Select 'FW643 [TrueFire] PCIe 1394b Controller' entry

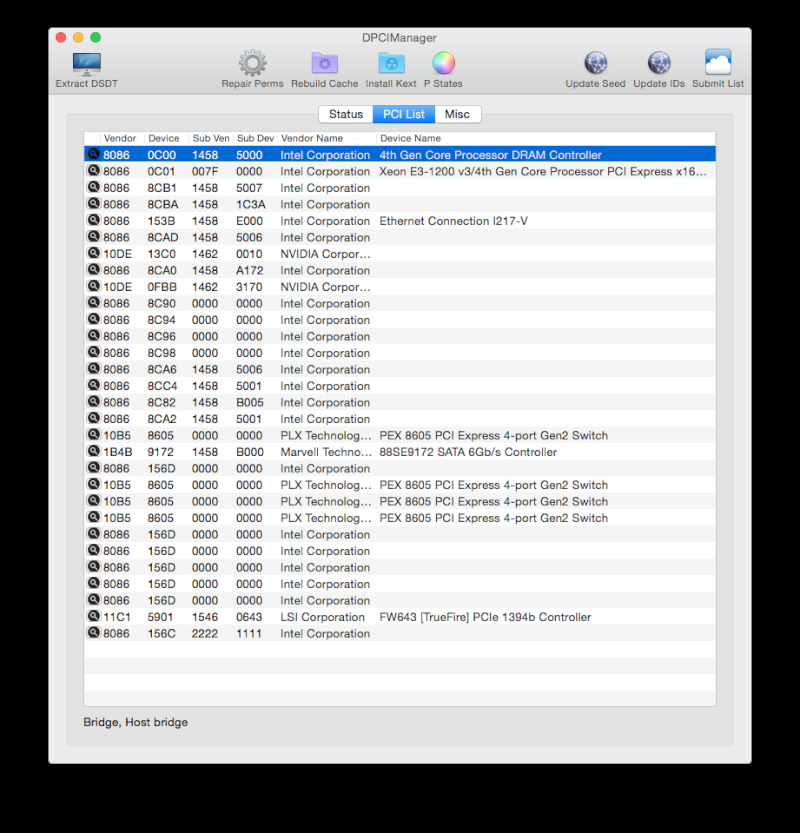pos(485,617)
